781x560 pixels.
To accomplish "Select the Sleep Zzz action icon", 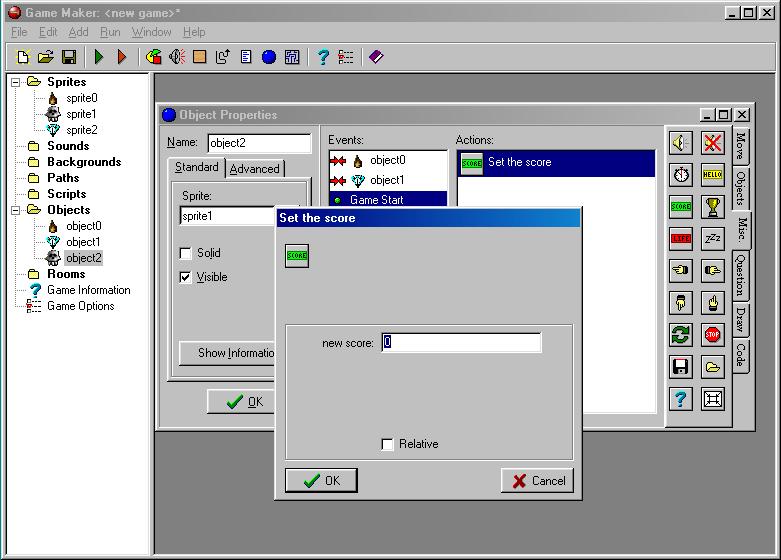I will (712, 239).
